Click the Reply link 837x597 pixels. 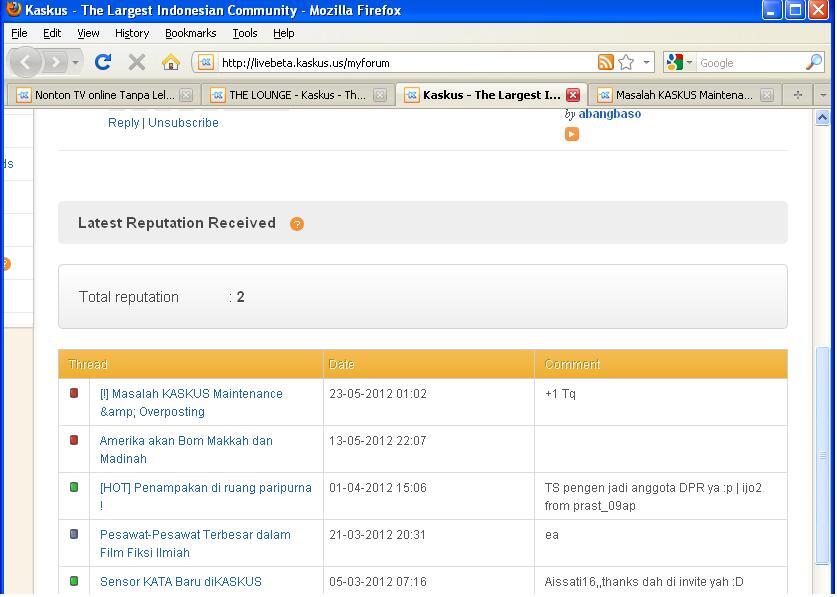[x=123, y=123]
